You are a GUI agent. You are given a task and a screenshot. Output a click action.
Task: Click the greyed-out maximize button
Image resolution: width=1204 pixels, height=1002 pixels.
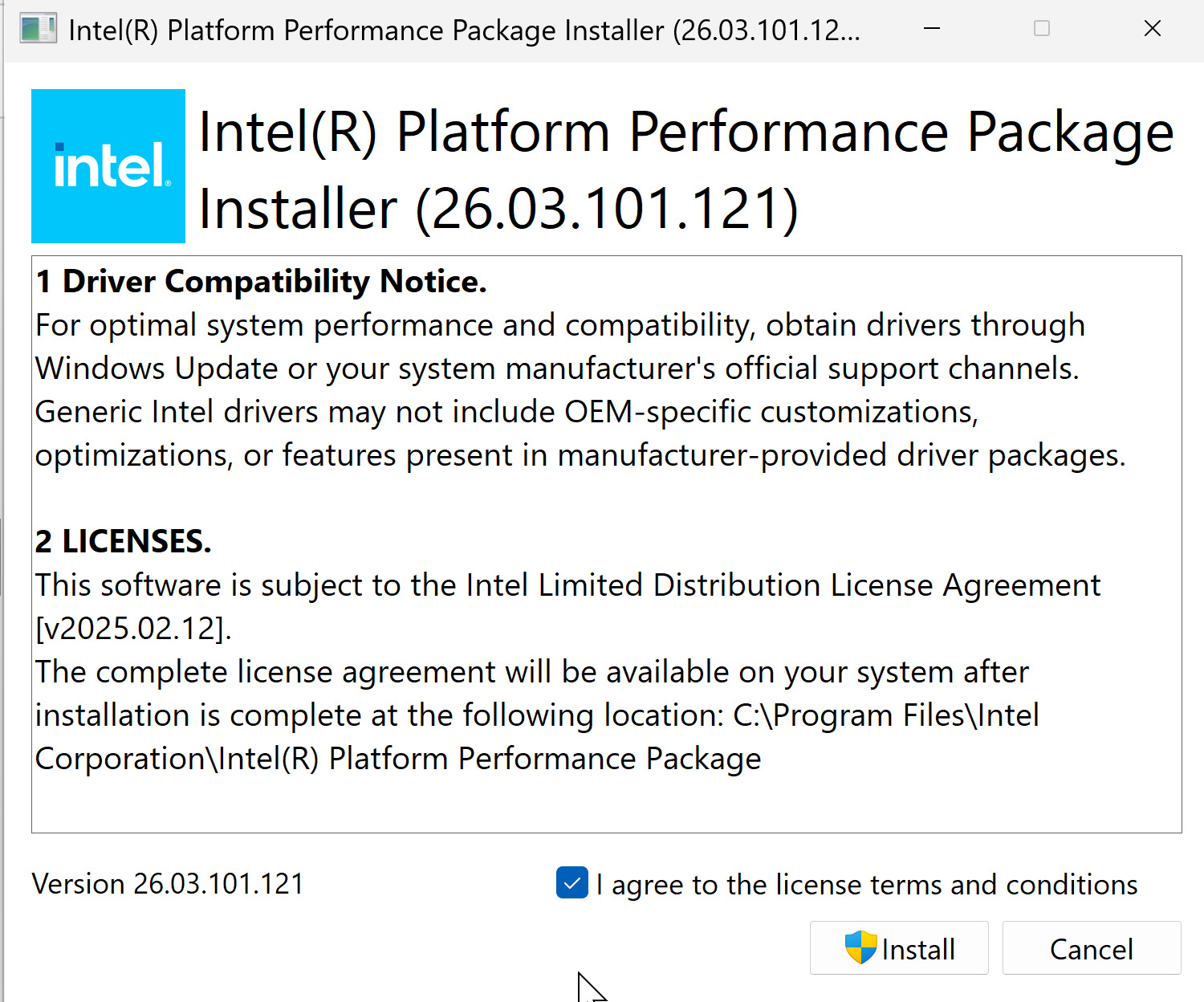coord(1042,30)
